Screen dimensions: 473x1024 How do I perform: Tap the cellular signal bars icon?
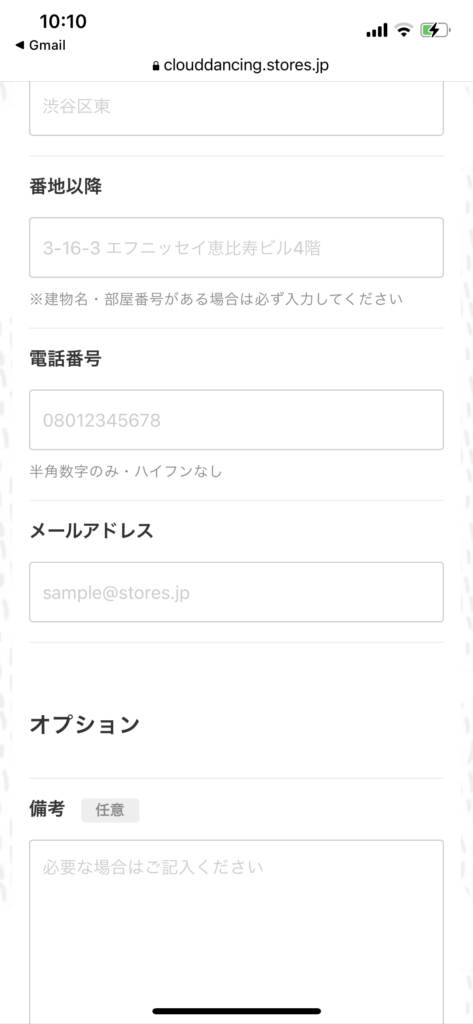tap(377, 30)
